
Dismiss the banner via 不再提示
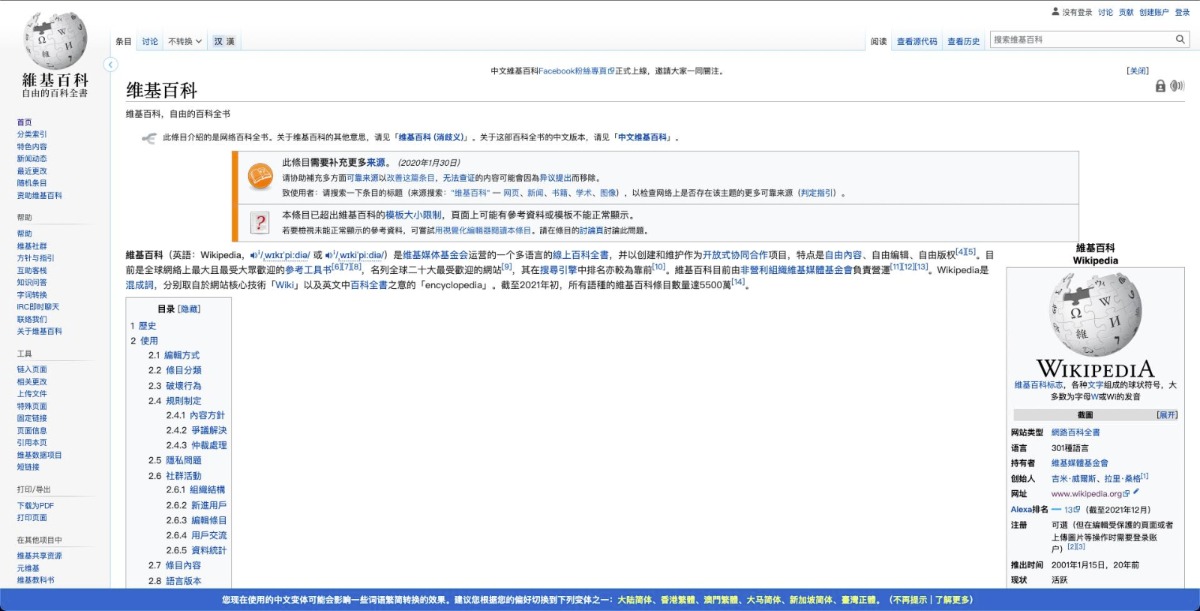tap(909, 599)
